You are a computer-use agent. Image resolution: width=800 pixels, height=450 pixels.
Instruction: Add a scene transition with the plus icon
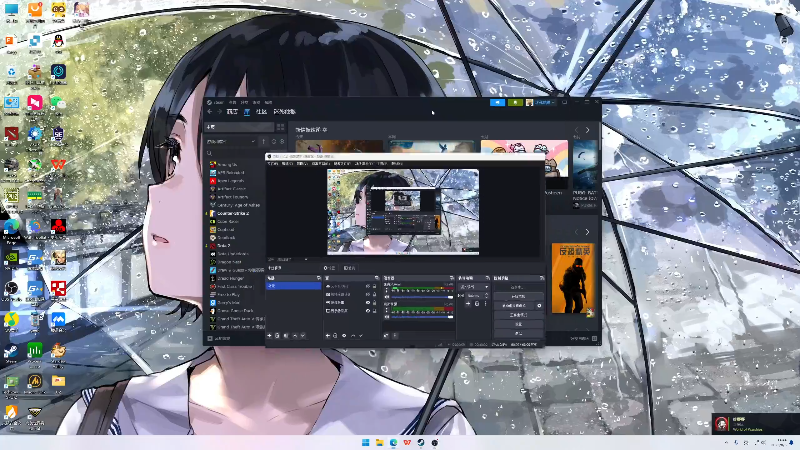click(x=468, y=304)
